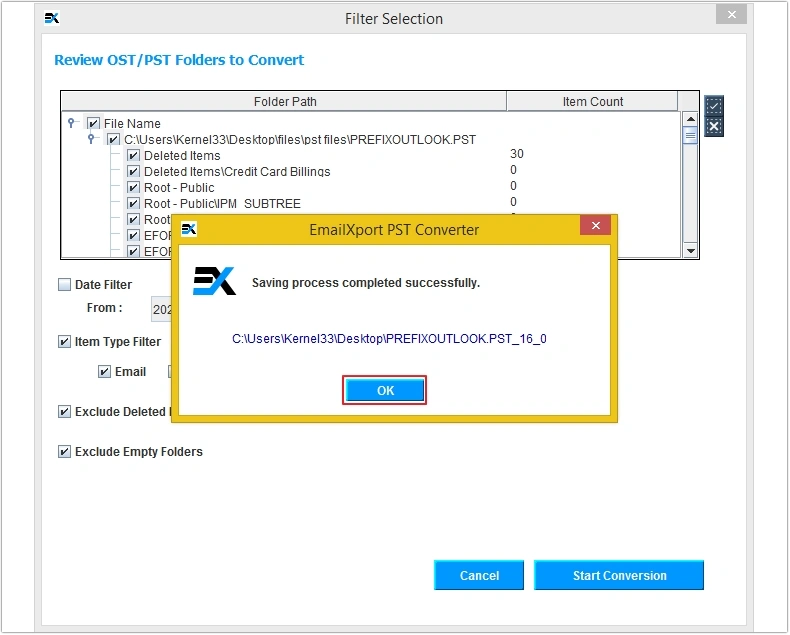Toggle the Exclude Deleted checkbox
The image size is (790, 635).
(x=64, y=412)
